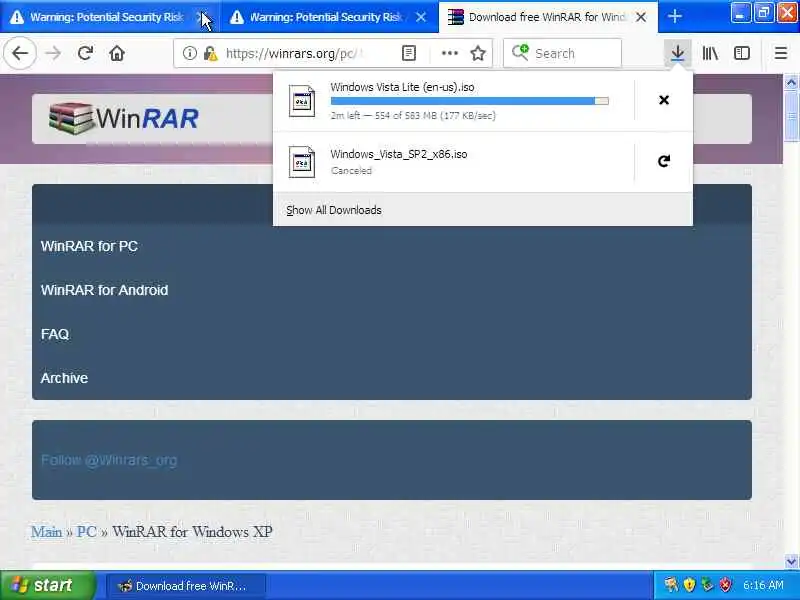Click the page scrollbar down arrow
Screen dimensions: 800x600
(x=791, y=561)
